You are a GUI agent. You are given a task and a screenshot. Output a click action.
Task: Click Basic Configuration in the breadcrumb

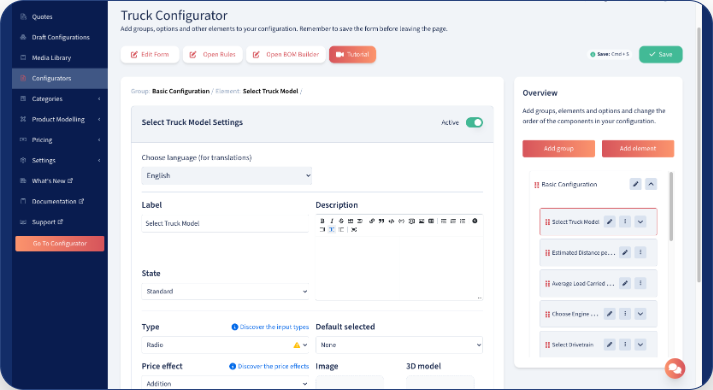[181, 91]
